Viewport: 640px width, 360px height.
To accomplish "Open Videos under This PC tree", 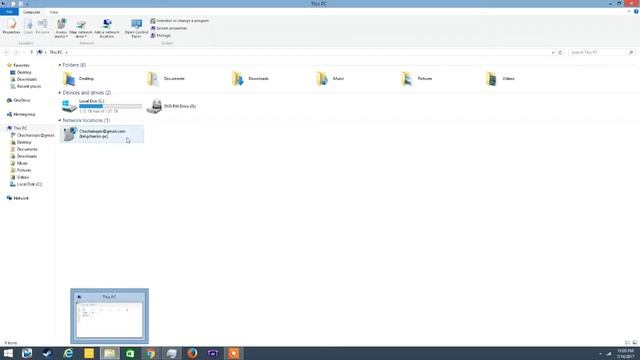I will (x=20, y=177).
